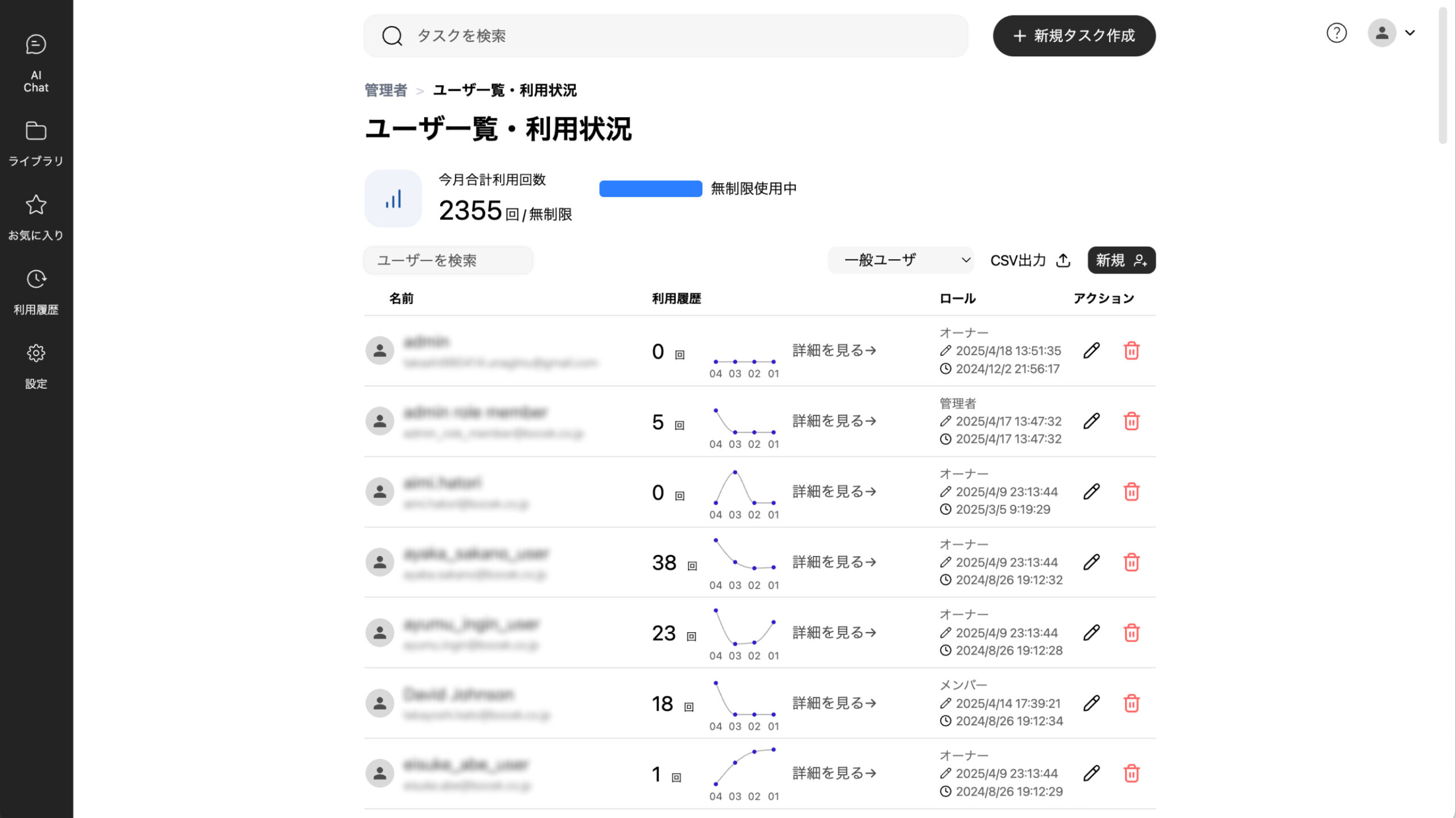Open 詳細を見る for the 38-use user
This screenshot has height=818, width=1456.
click(834, 562)
